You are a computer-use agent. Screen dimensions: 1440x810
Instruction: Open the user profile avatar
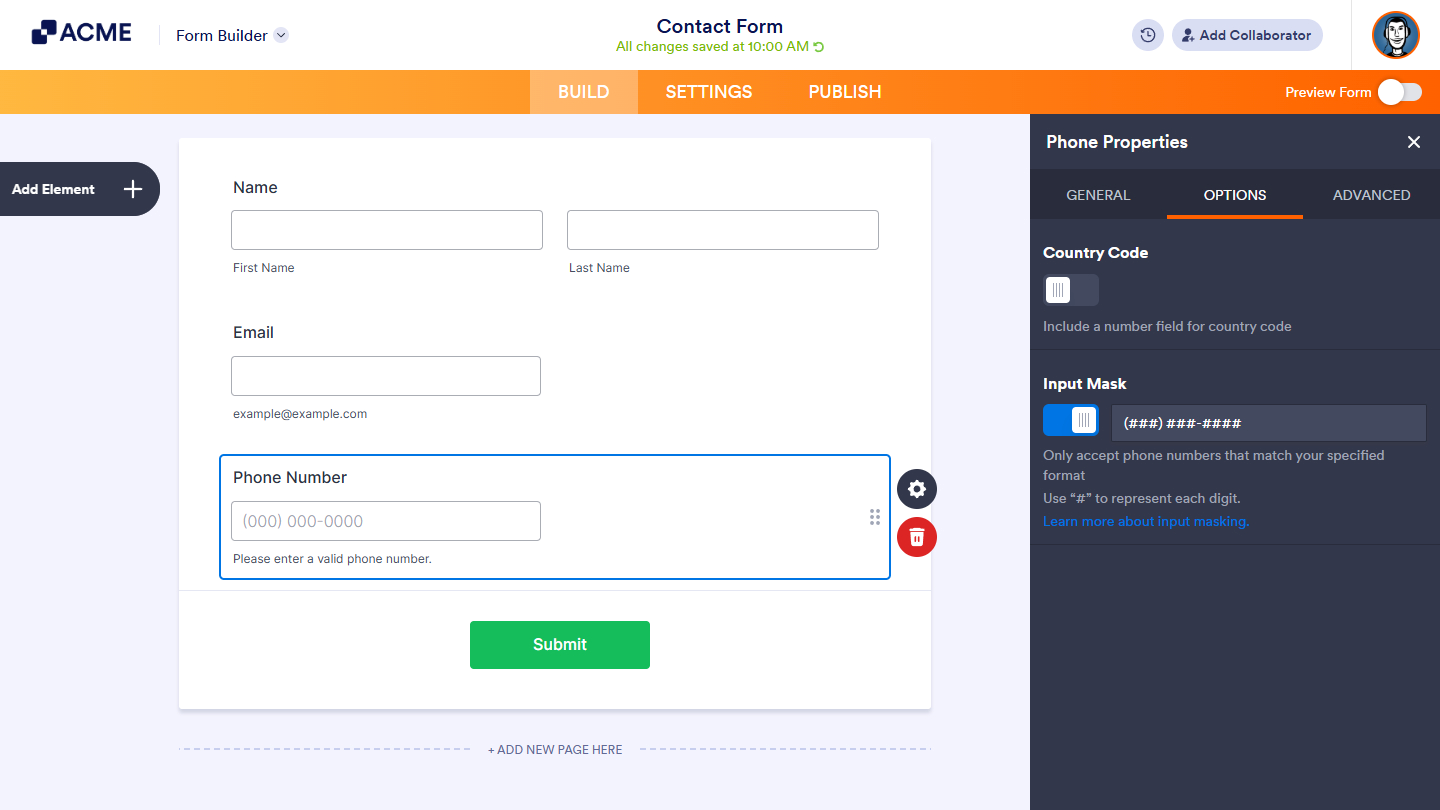(1395, 35)
